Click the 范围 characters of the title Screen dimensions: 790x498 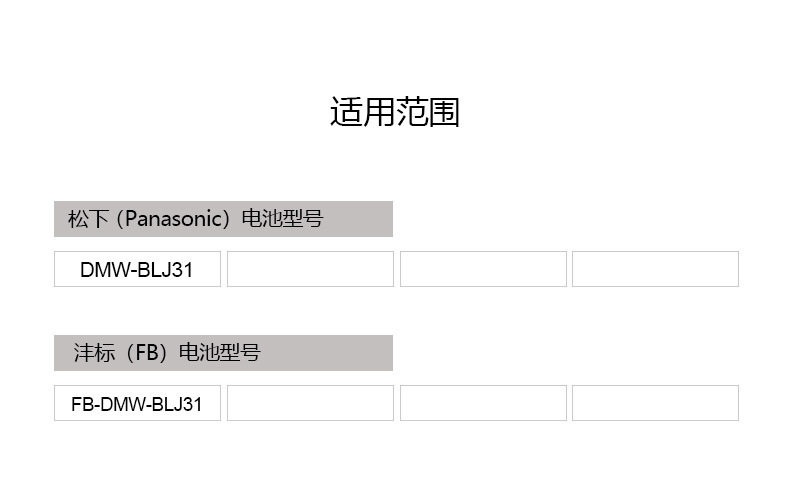pyautogui.click(x=427, y=112)
